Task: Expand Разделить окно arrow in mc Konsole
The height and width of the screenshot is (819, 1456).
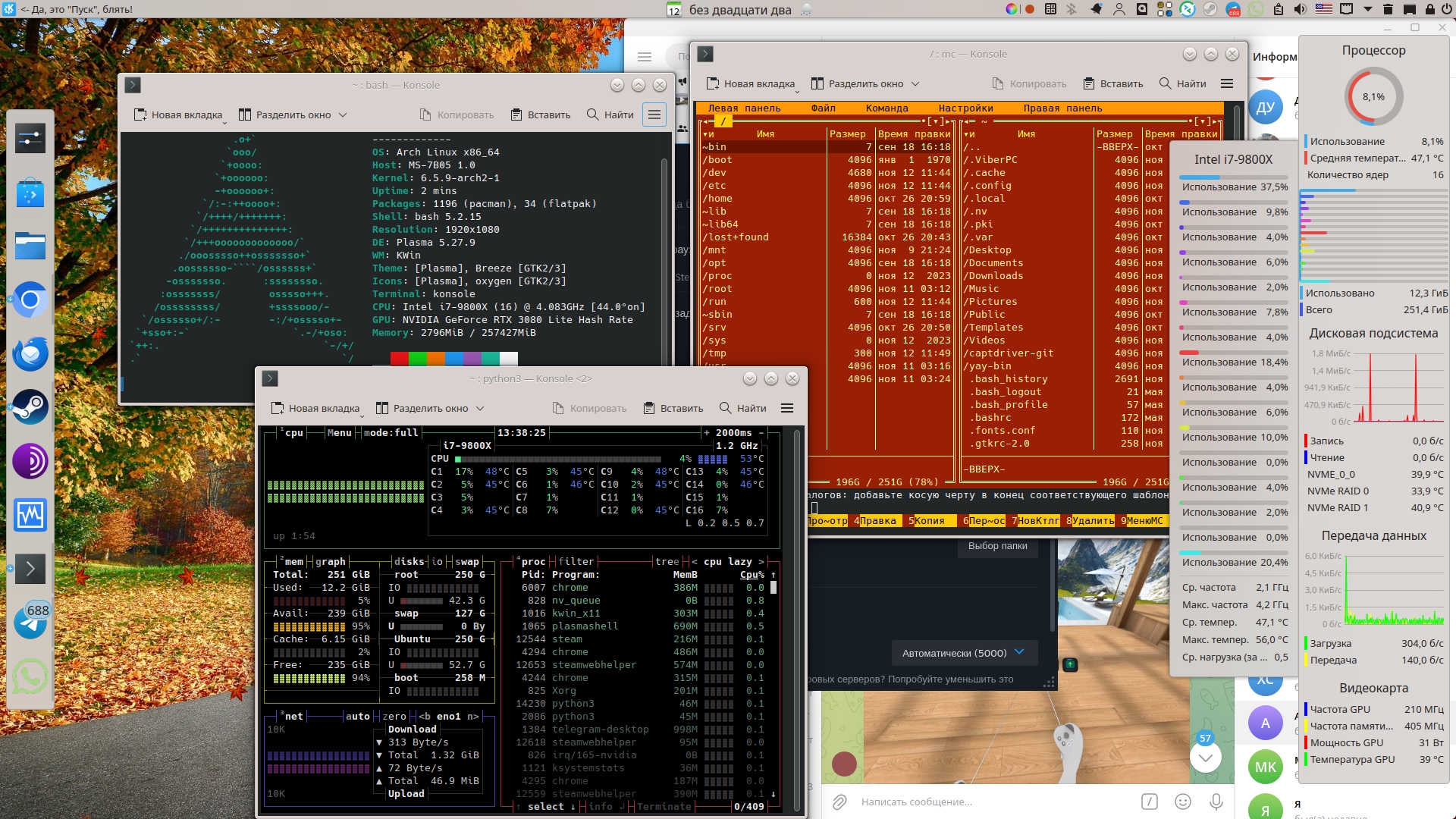Action: click(x=915, y=84)
